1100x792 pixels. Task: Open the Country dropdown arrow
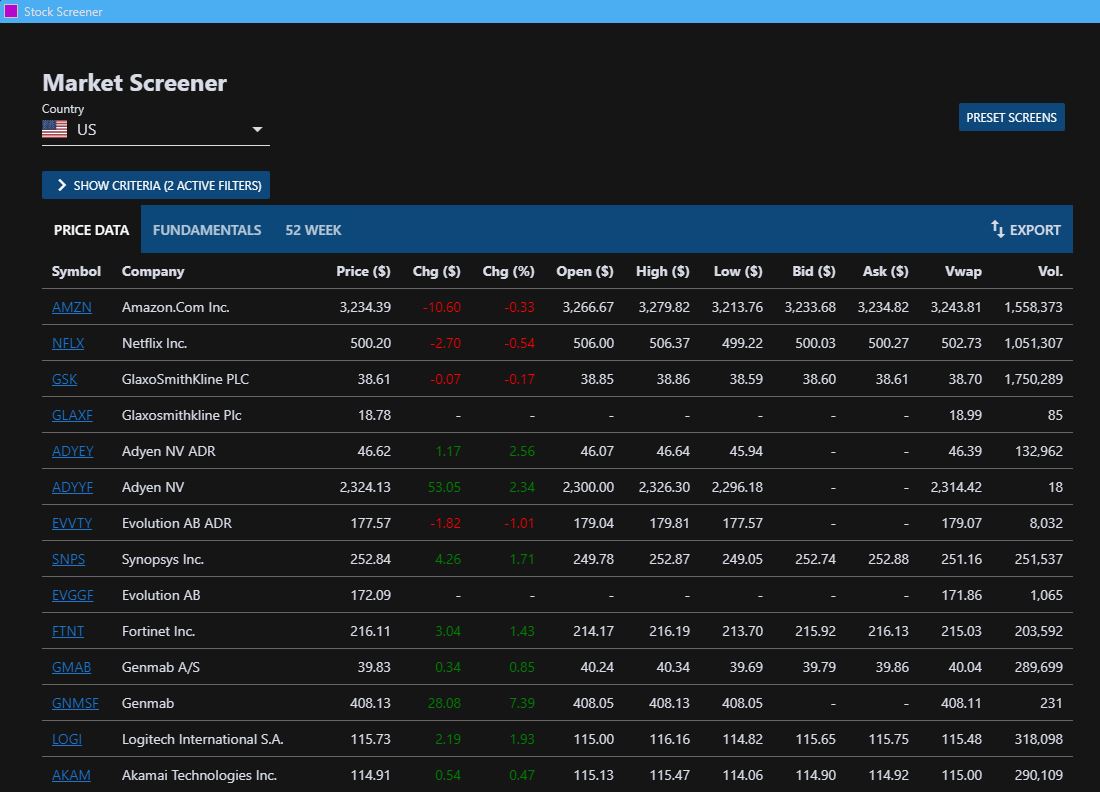tap(257, 130)
